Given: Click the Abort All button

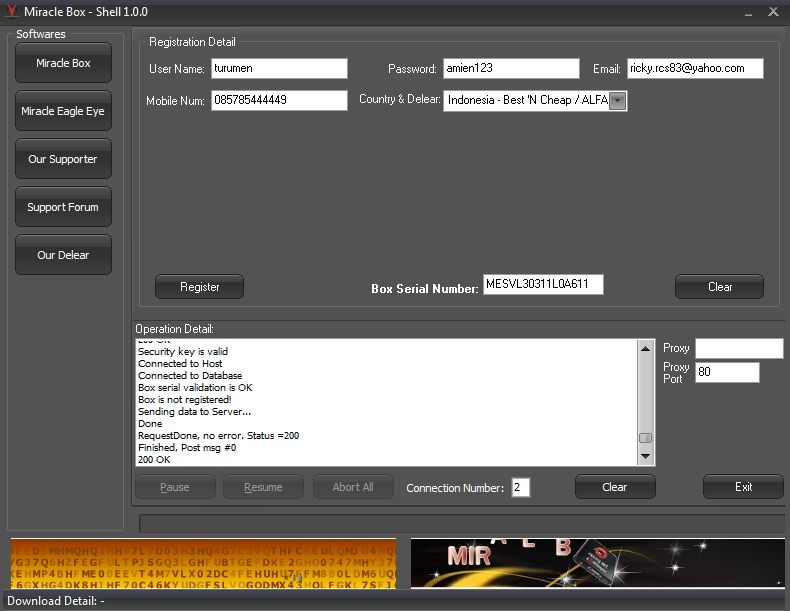Looking at the screenshot, I should click(x=353, y=487).
